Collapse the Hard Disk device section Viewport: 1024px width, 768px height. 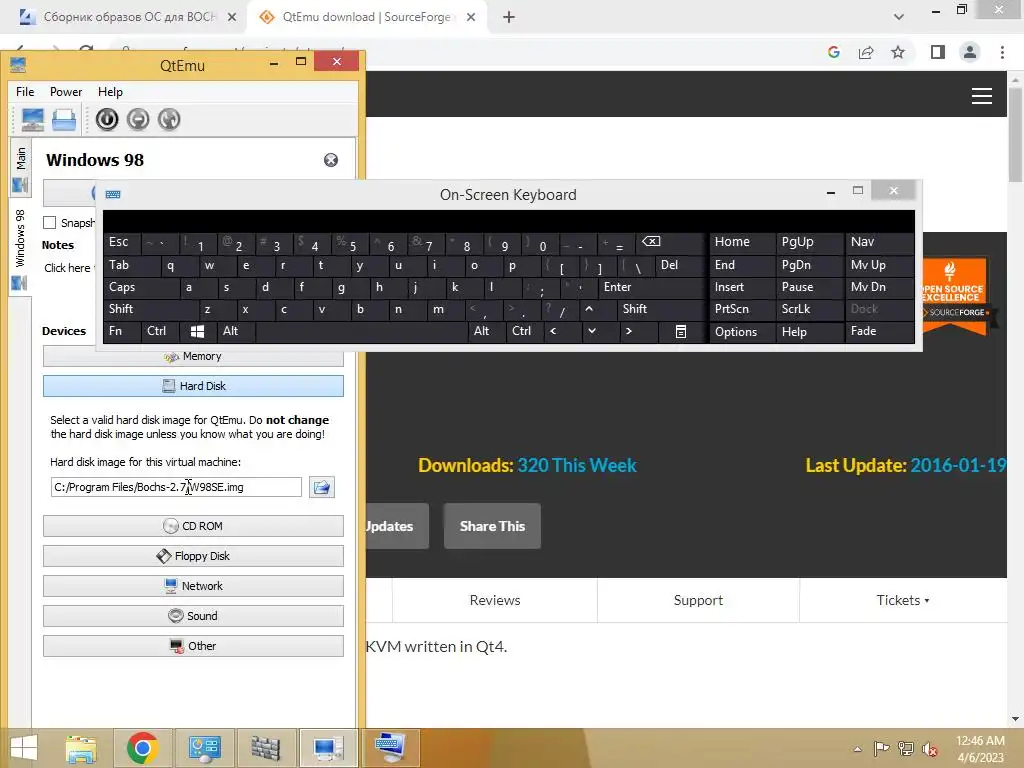(193, 386)
